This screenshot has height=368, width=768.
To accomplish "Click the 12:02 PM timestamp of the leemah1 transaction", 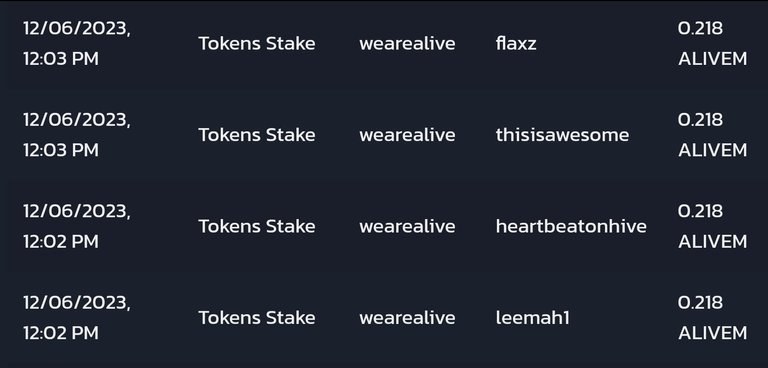I will (61, 333).
